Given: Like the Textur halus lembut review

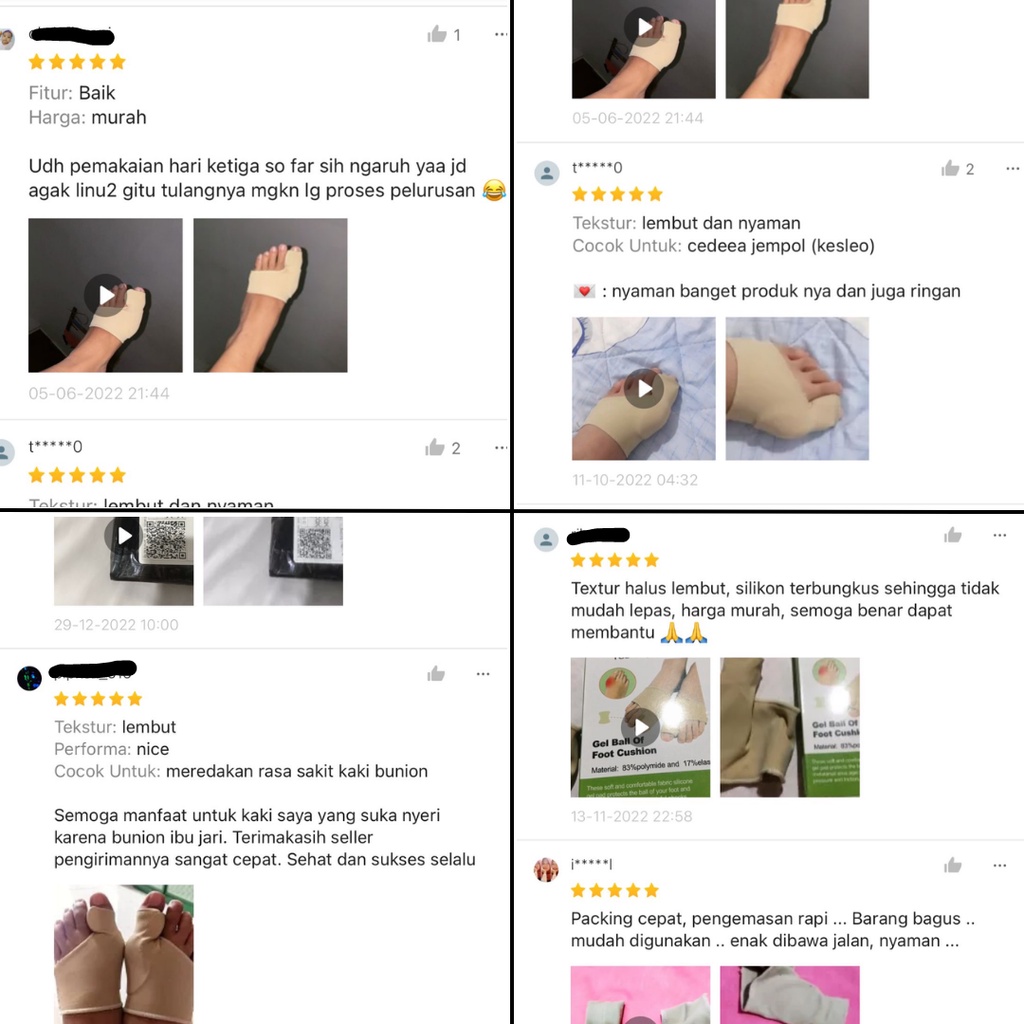Looking at the screenshot, I should [x=953, y=536].
